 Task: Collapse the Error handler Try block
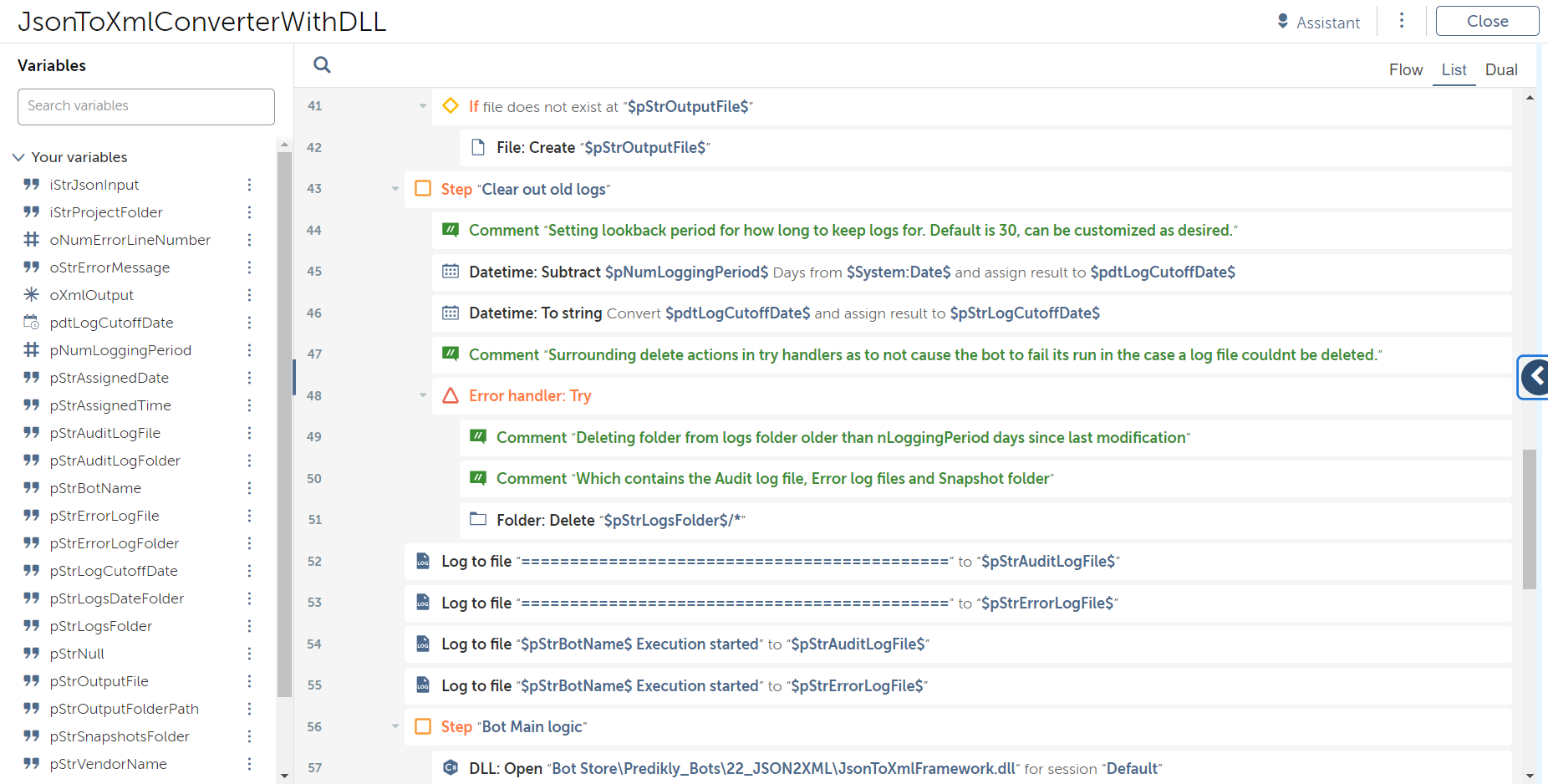click(423, 395)
